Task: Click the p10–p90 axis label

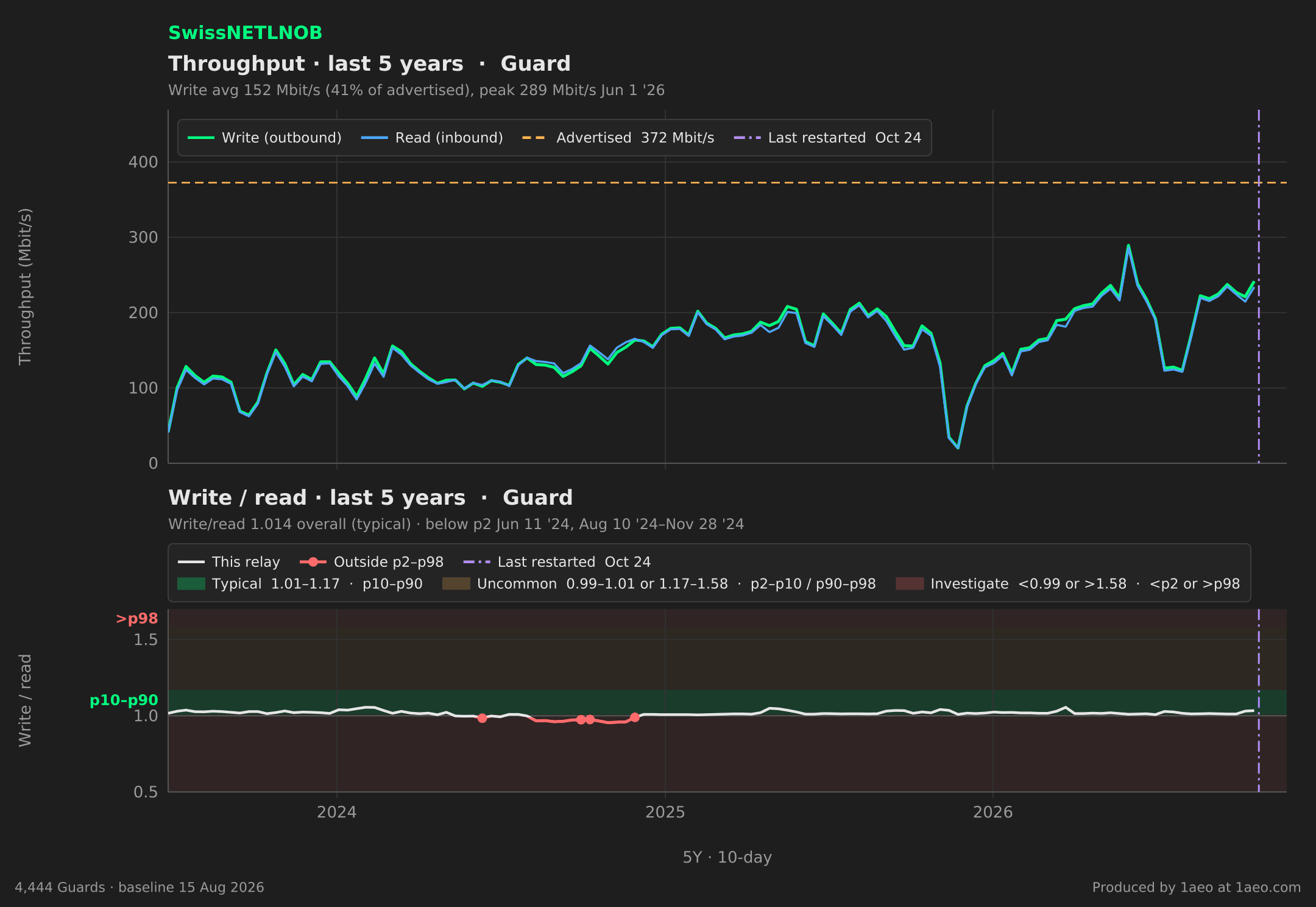Action: (124, 700)
